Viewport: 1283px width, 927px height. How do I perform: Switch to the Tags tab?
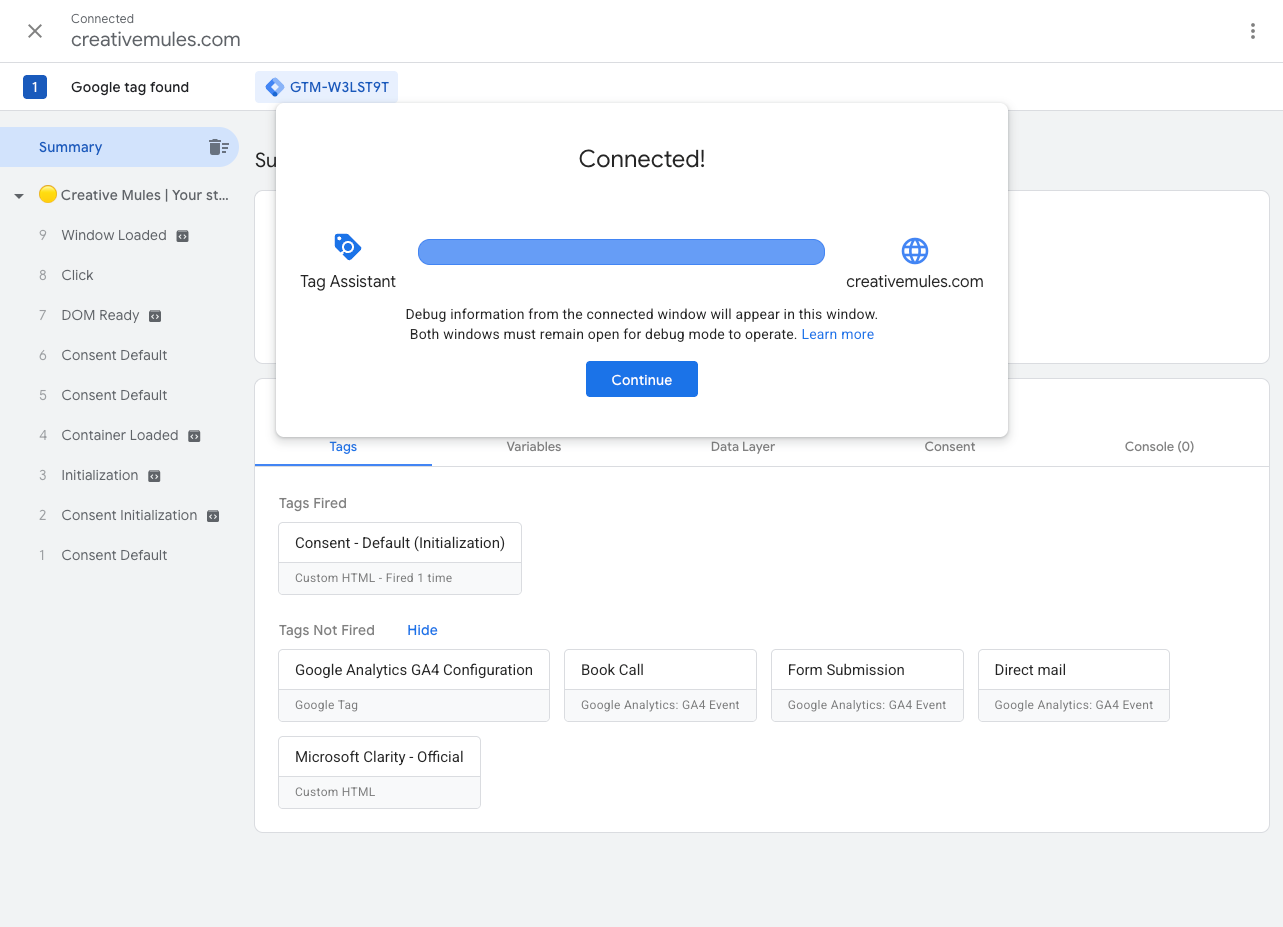[x=343, y=447]
